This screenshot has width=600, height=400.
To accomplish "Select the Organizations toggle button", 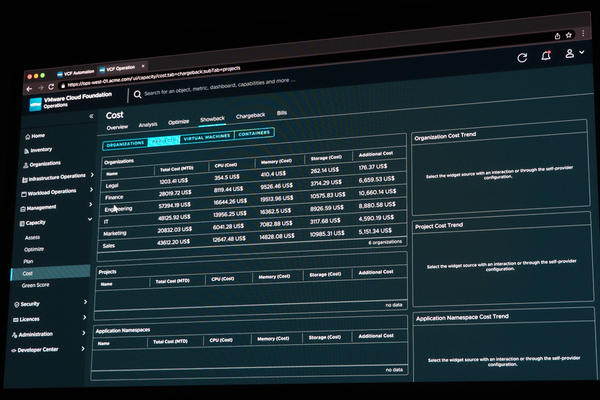I will (x=125, y=144).
